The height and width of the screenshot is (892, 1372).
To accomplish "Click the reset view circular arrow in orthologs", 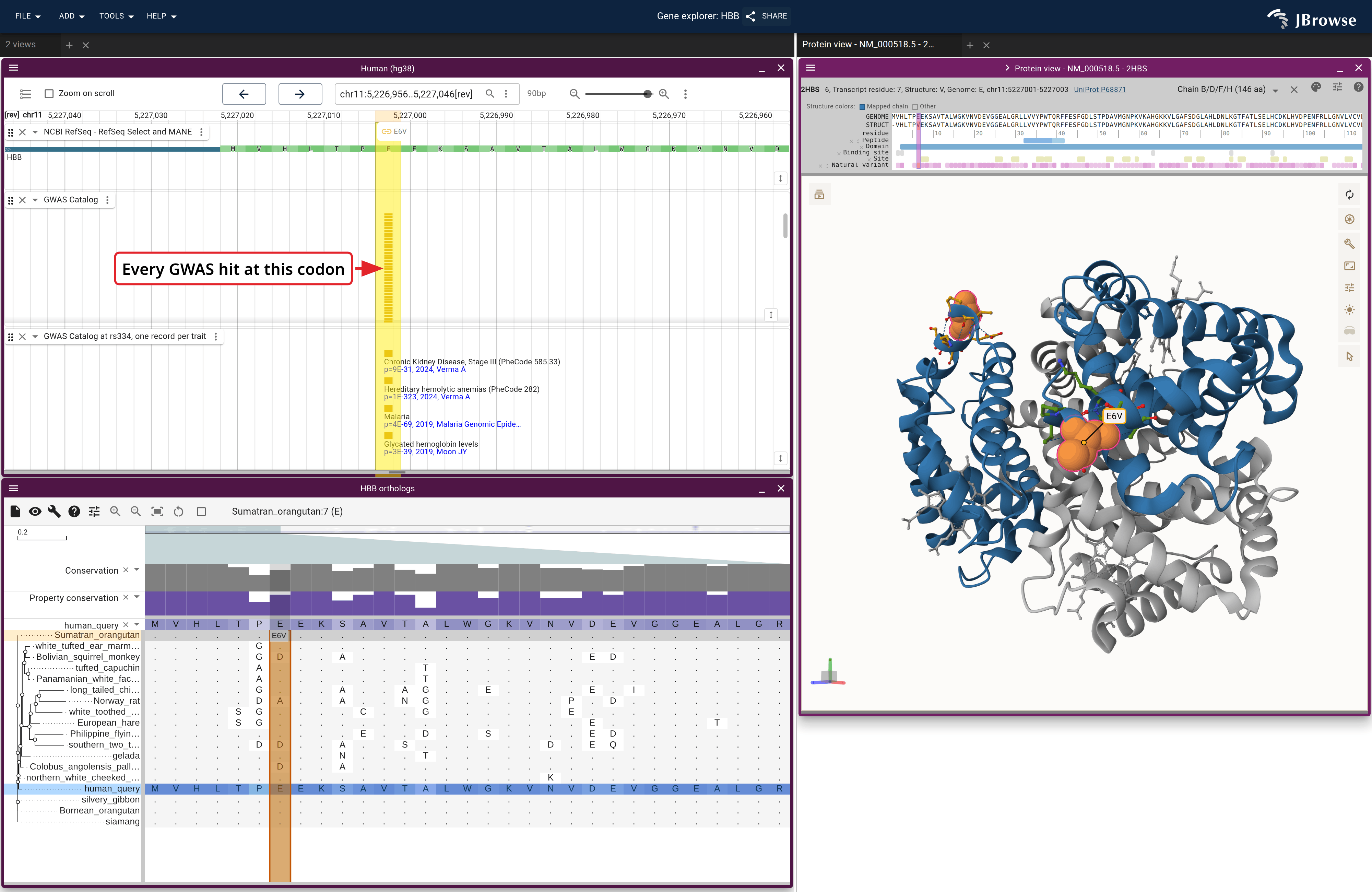I will pyautogui.click(x=179, y=512).
